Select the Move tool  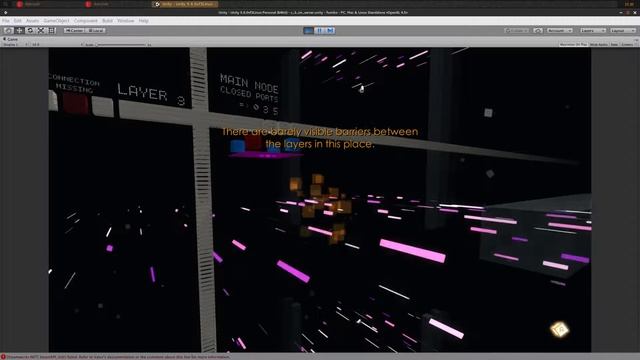(19, 31)
